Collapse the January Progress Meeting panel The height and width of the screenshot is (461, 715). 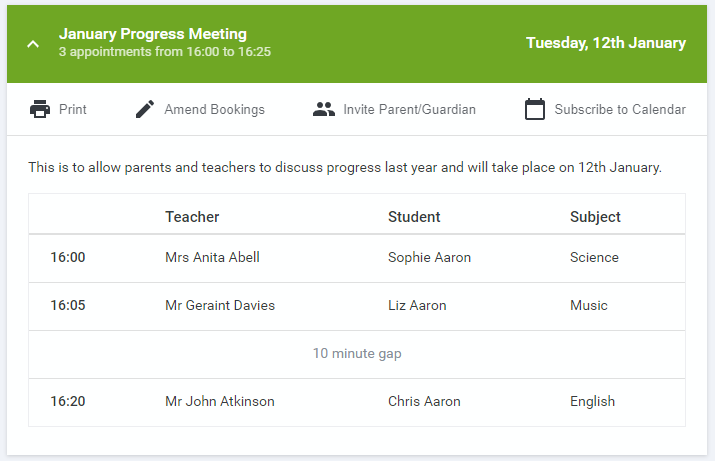33,44
